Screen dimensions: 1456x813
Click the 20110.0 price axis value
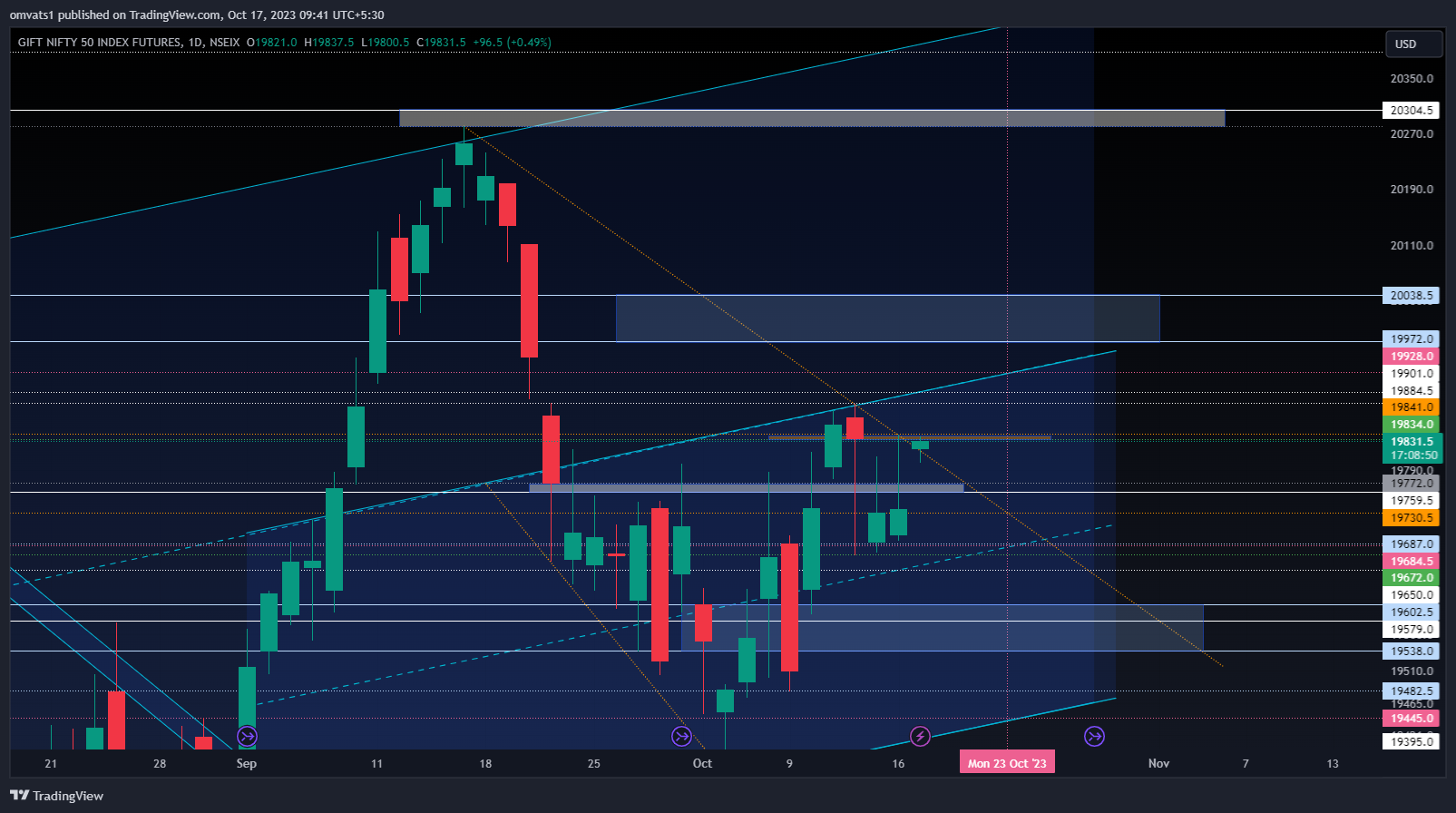click(x=1412, y=246)
